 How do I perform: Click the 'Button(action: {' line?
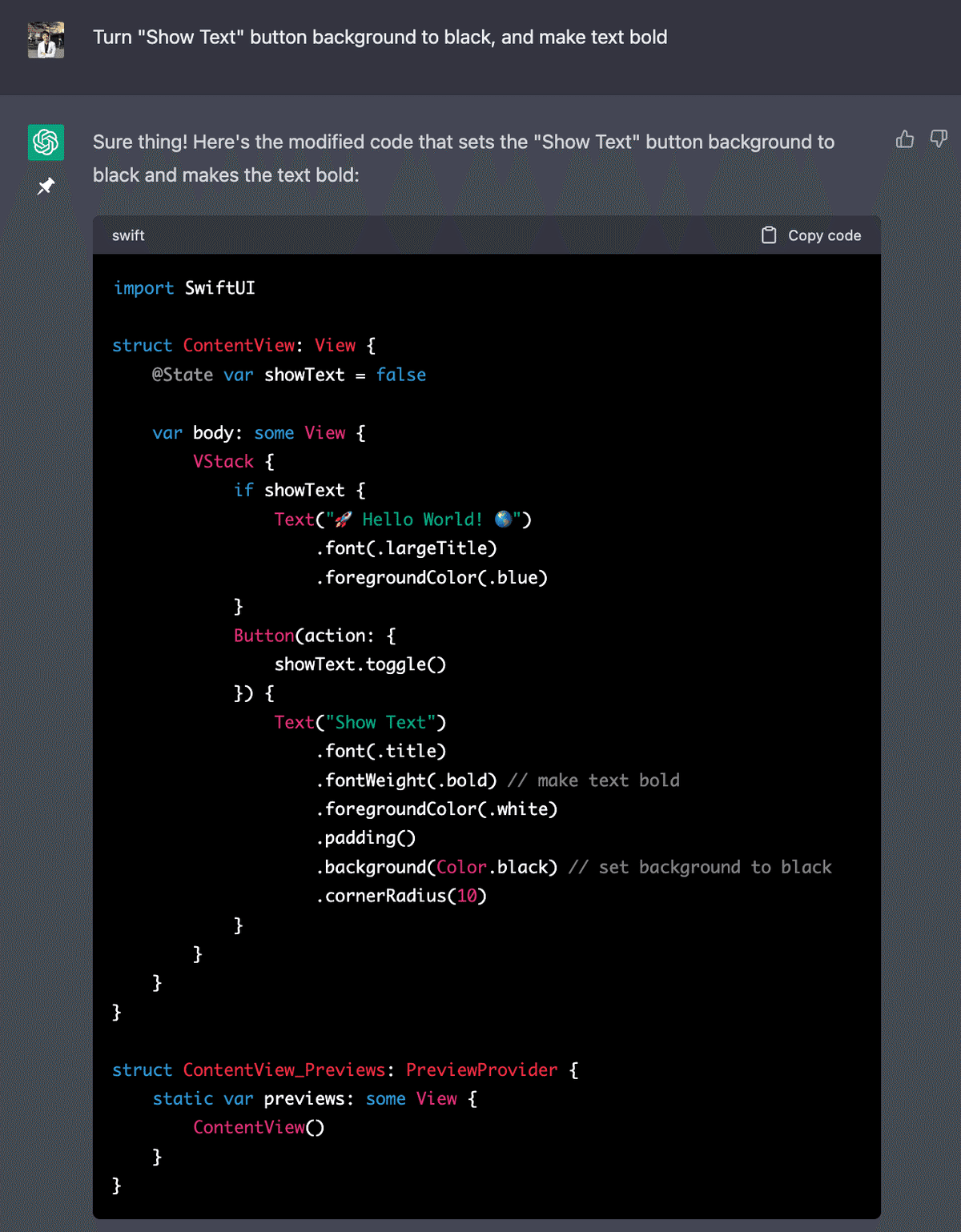pyautogui.click(x=315, y=636)
